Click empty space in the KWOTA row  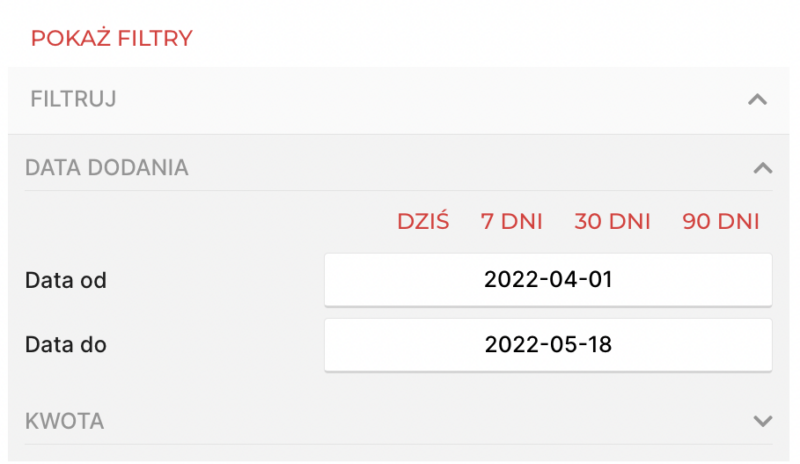click(x=420, y=421)
